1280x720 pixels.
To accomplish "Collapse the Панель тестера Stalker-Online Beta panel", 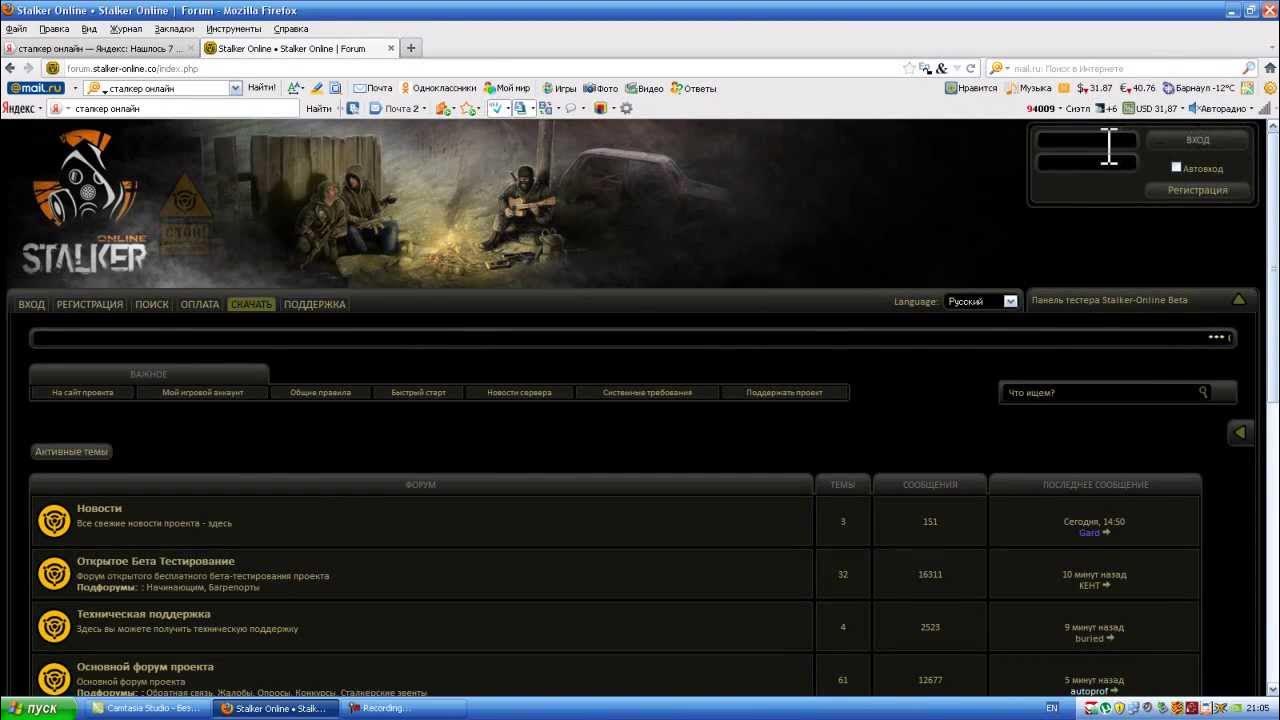I will 1238,299.
